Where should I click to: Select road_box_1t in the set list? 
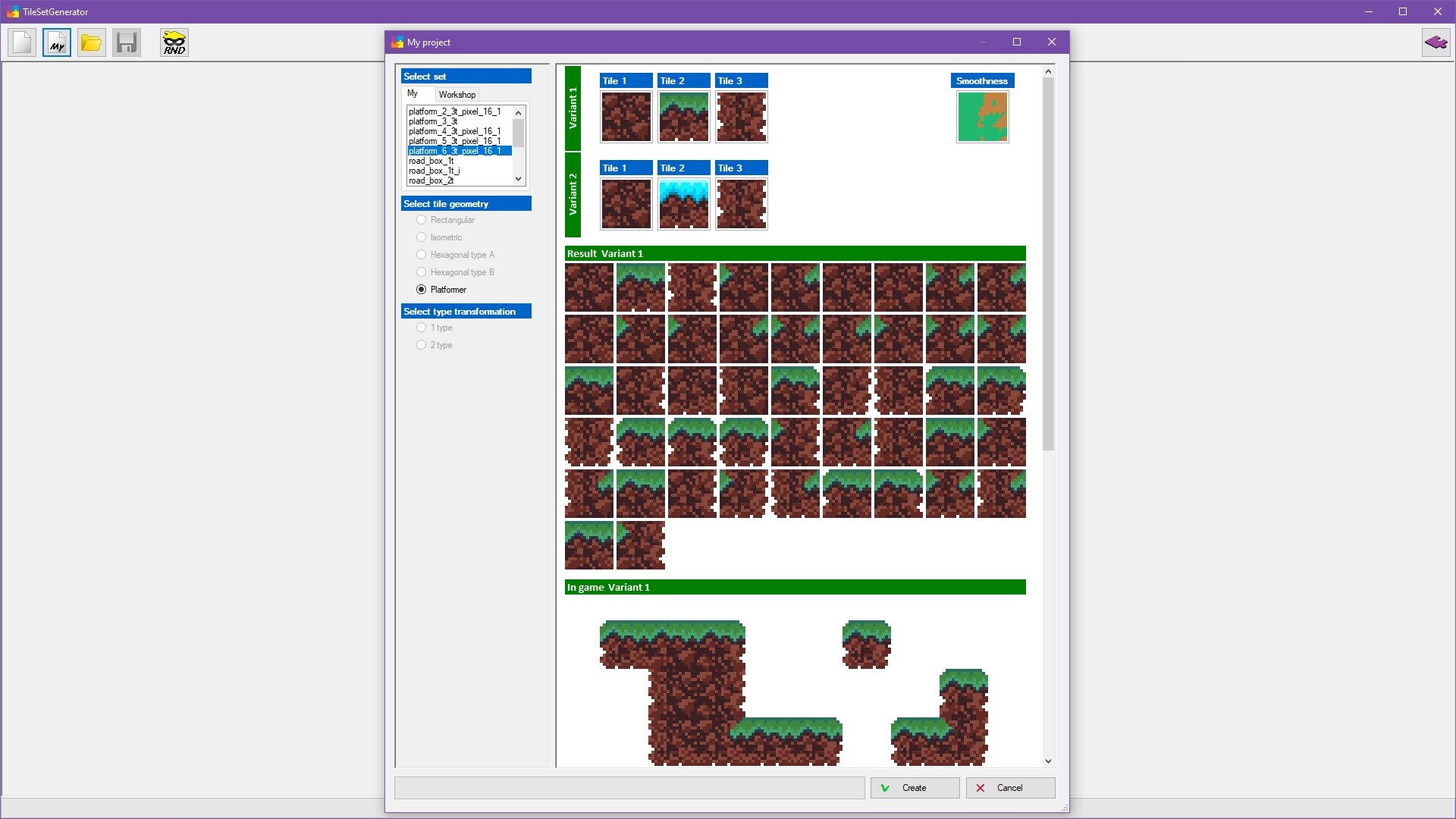[x=431, y=161]
